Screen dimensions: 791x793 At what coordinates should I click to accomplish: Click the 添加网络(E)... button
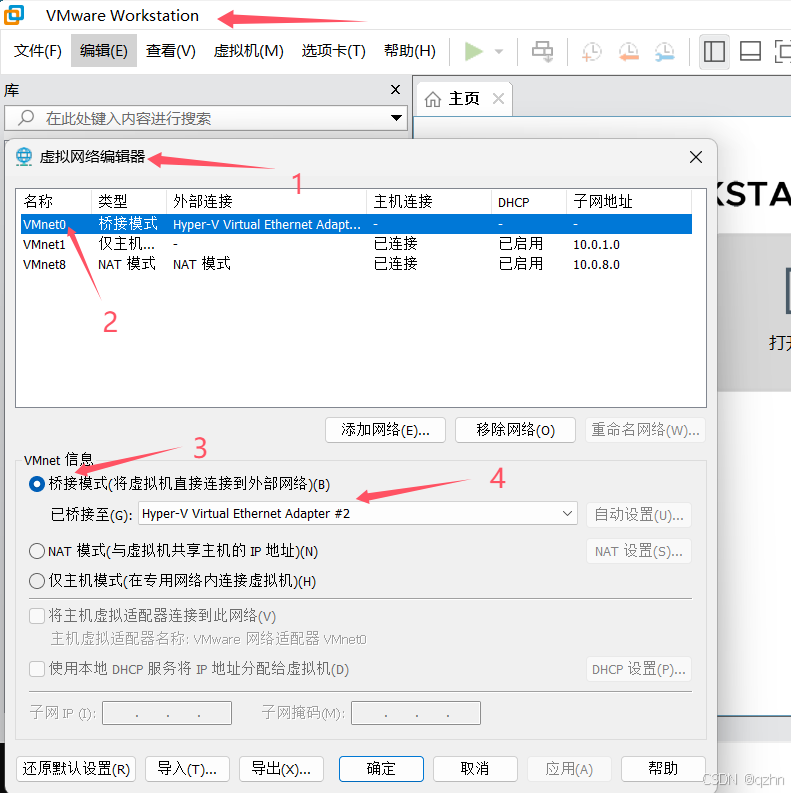tap(385, 430)
